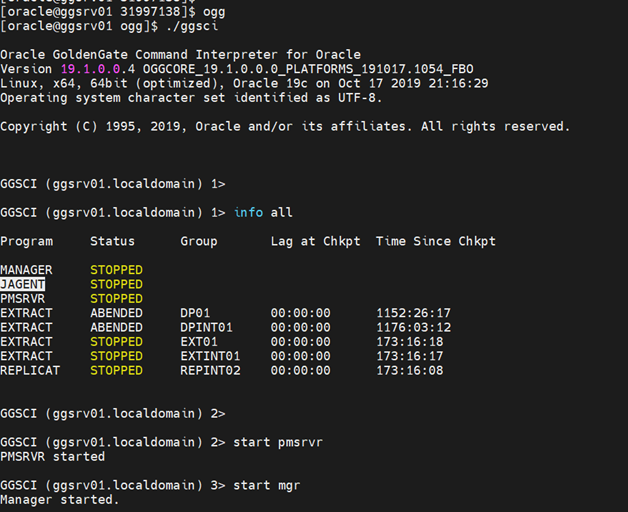Click the 'info all' command text
This screenshot has height=512, width=628.
pos(263,212)
